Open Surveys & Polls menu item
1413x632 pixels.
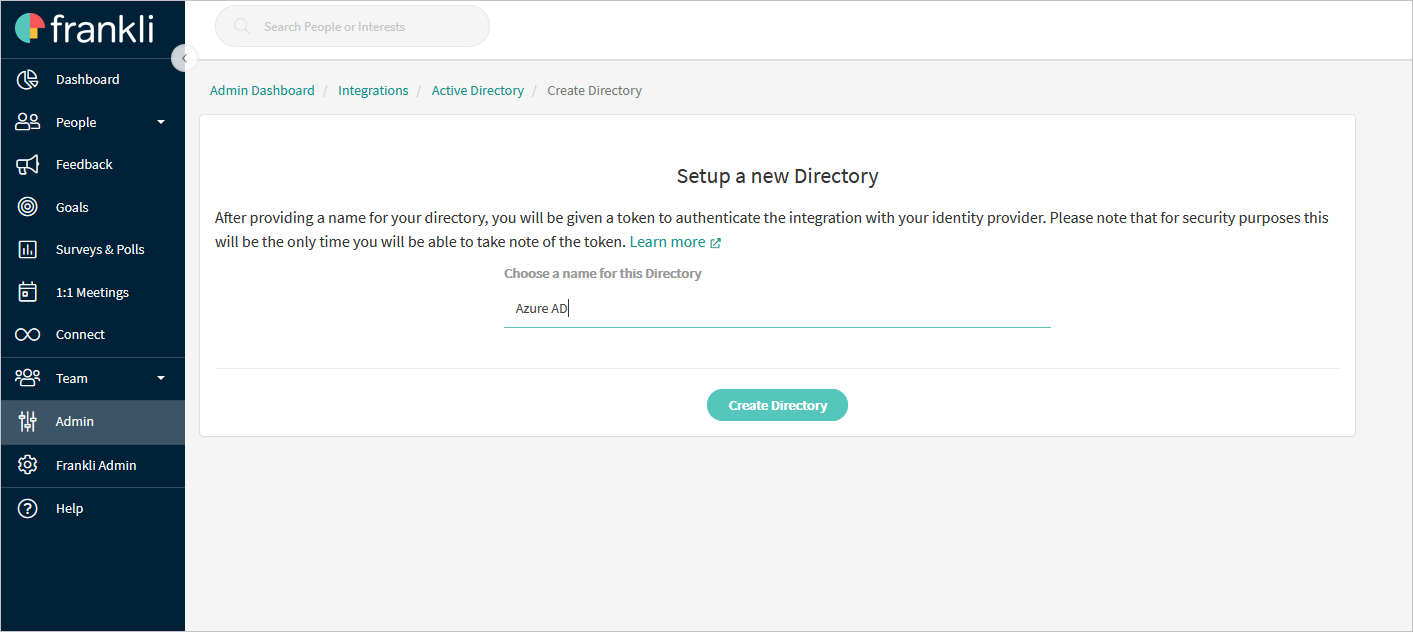(x=93, y=249)
